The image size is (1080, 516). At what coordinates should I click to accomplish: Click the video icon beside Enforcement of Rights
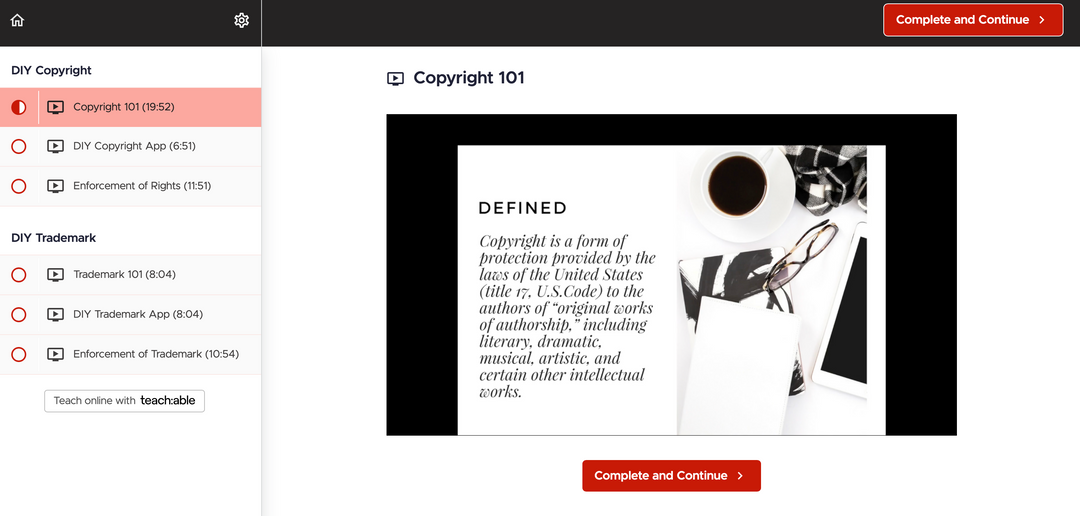pos(56,186)
